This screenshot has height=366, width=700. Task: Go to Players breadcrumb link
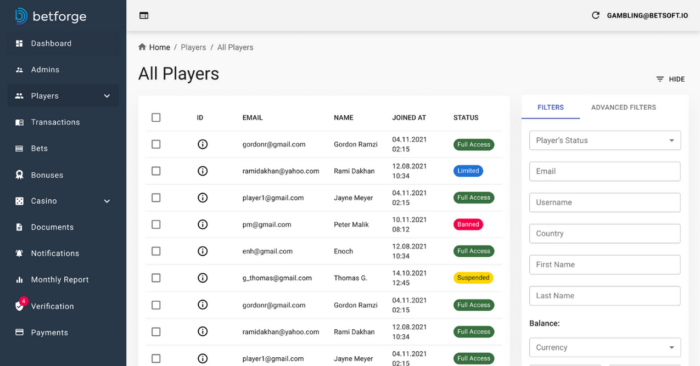pos(193,47)
